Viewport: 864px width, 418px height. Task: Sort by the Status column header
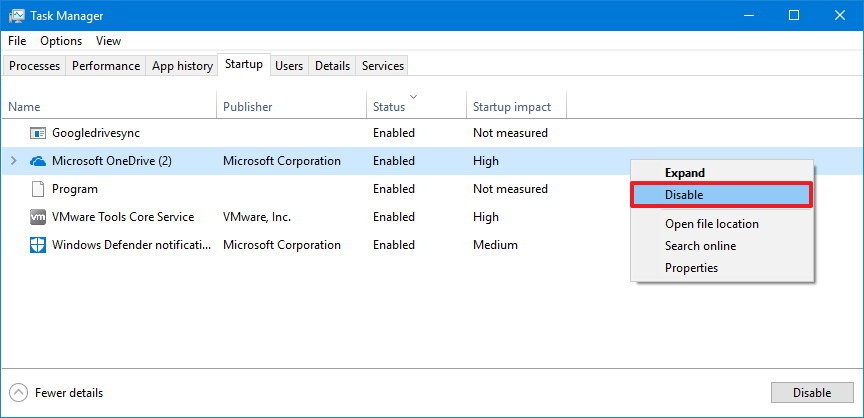(x=416, y=105)
